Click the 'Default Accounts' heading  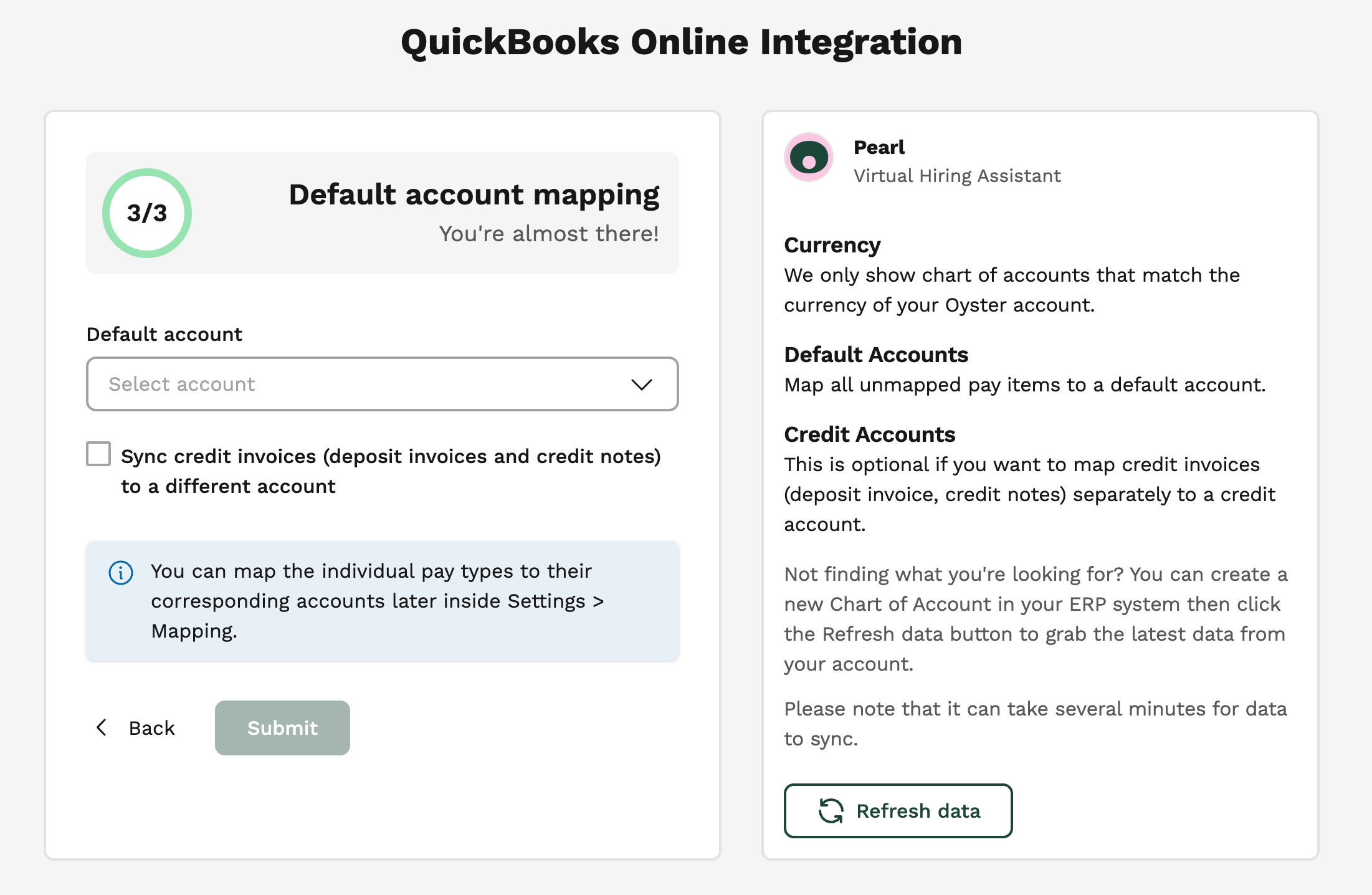coord(875,355)
